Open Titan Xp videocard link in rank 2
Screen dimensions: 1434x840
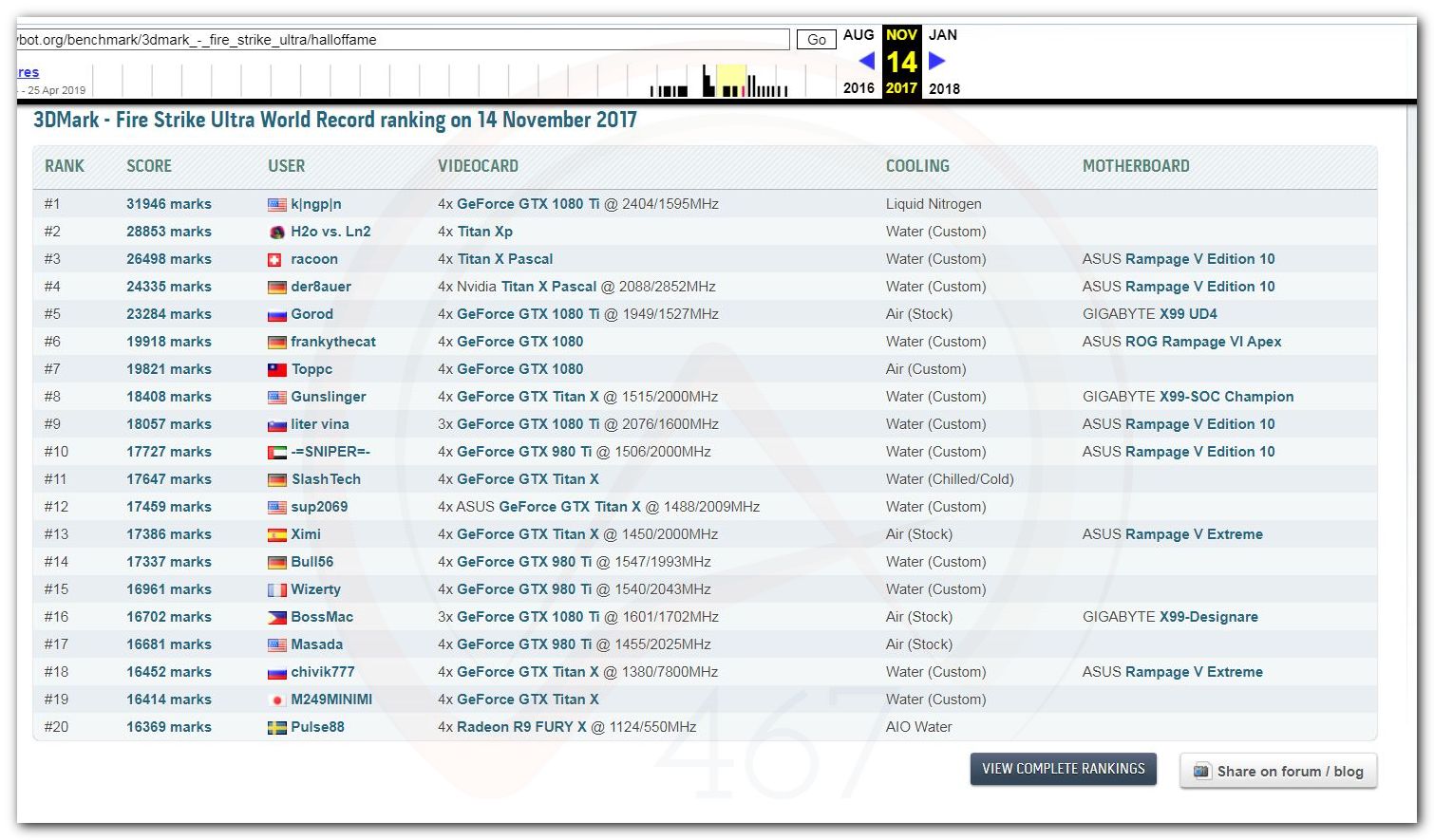click(x=485, y=232)
